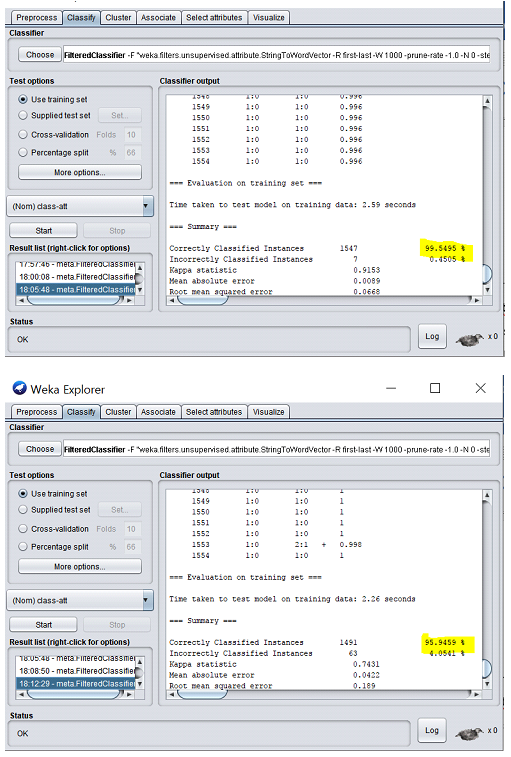
Task: Open Select attributes tab in the 99.5495% window
Action: (214, 17)
